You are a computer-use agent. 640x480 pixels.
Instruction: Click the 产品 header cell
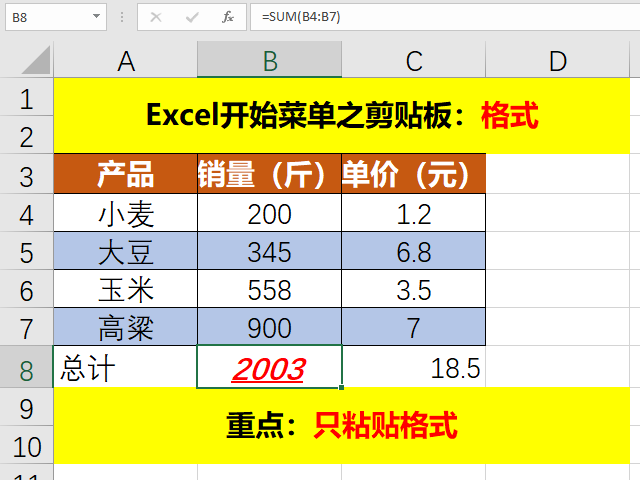tap(125, 174)
